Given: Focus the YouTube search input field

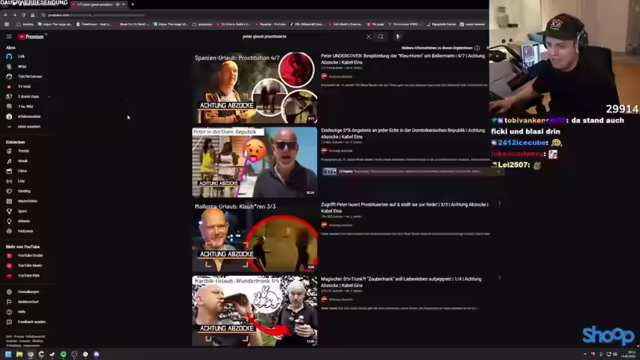Looking at the screenshot, I should coord(302,36).
